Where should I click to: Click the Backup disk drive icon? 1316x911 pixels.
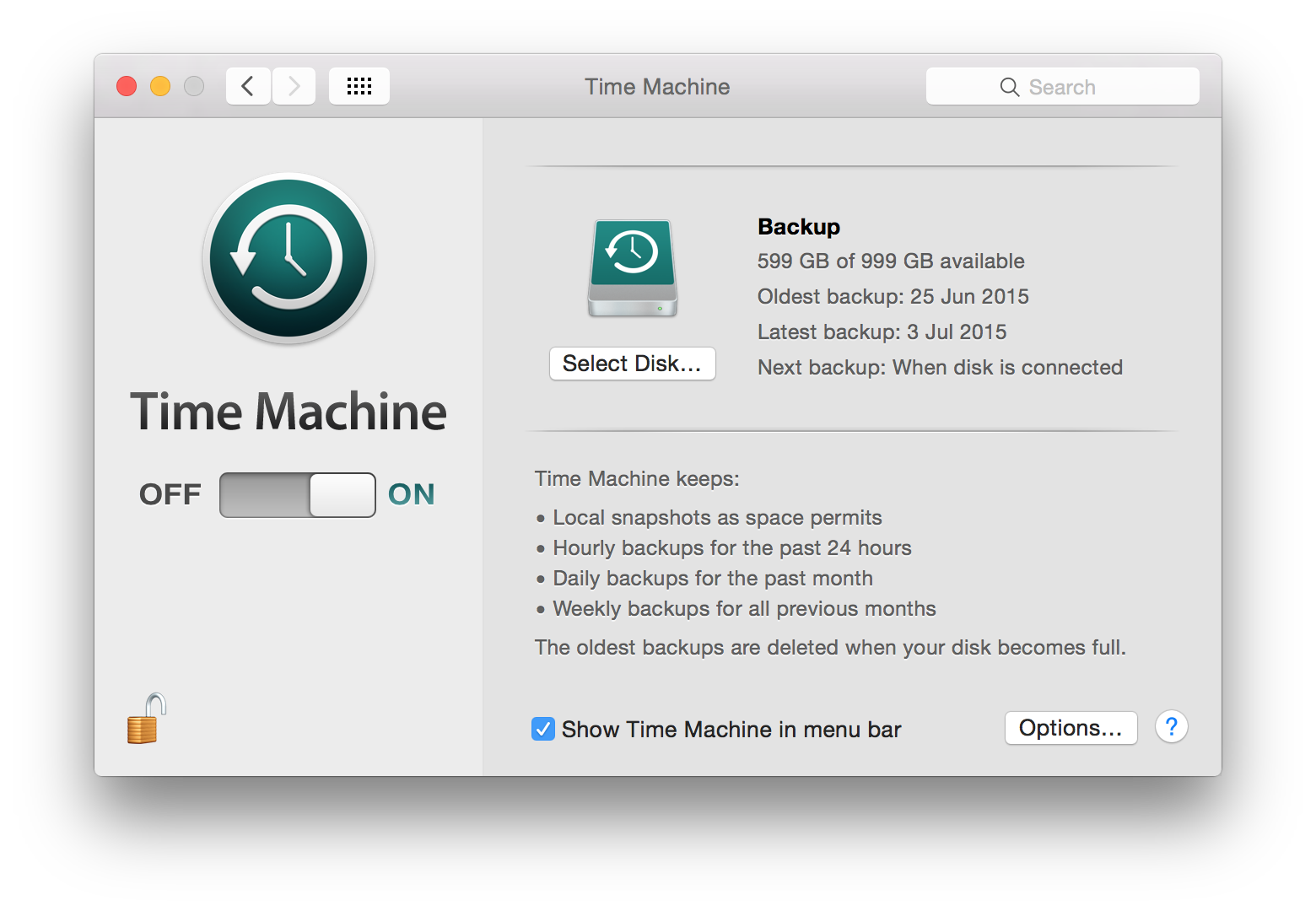[633, 268]
